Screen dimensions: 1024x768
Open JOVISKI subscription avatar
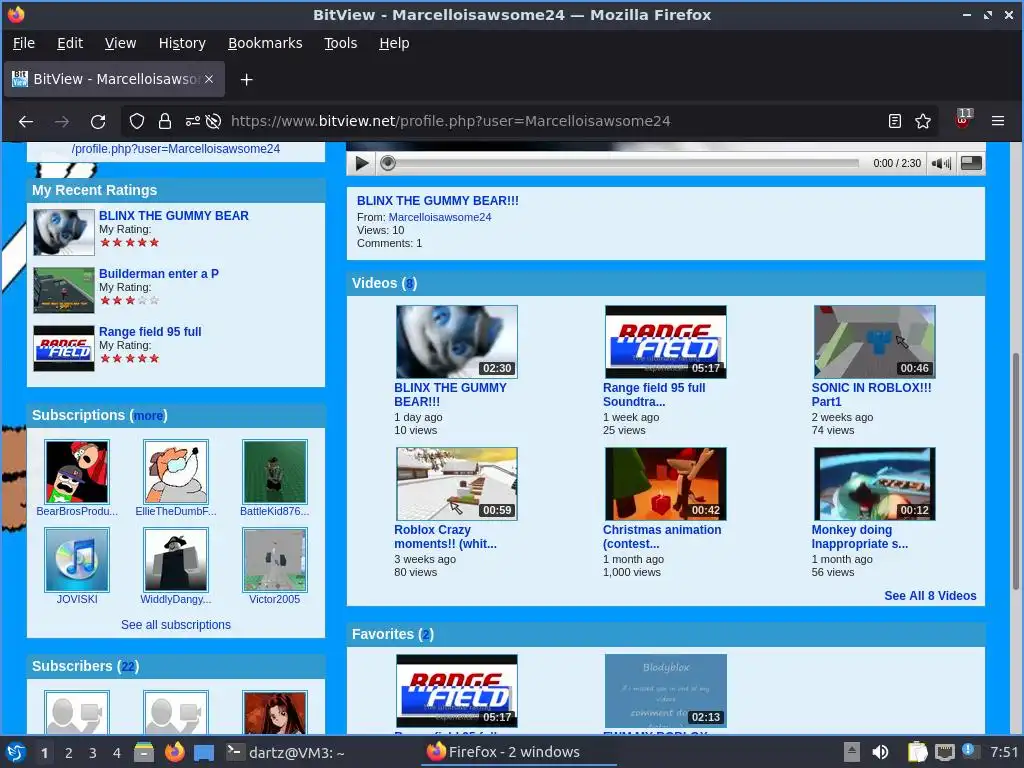point(77,560)
